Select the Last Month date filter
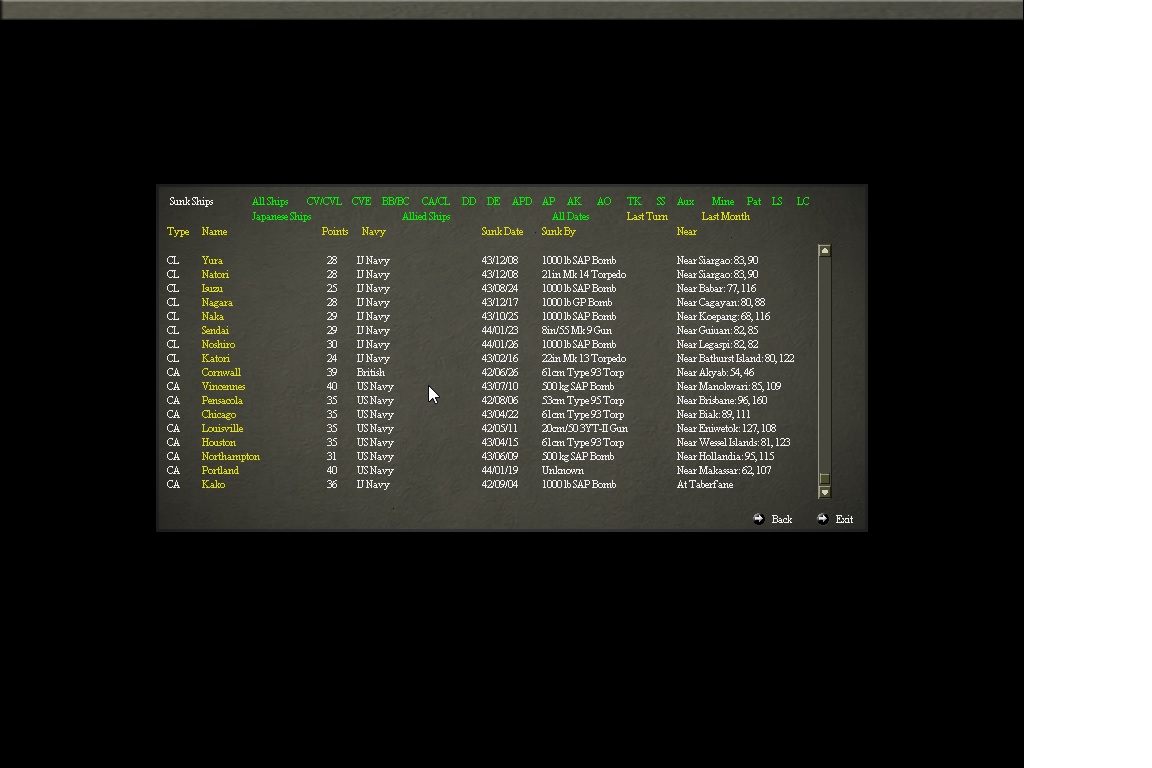1152x768 pixels. [x=726, y=217]
